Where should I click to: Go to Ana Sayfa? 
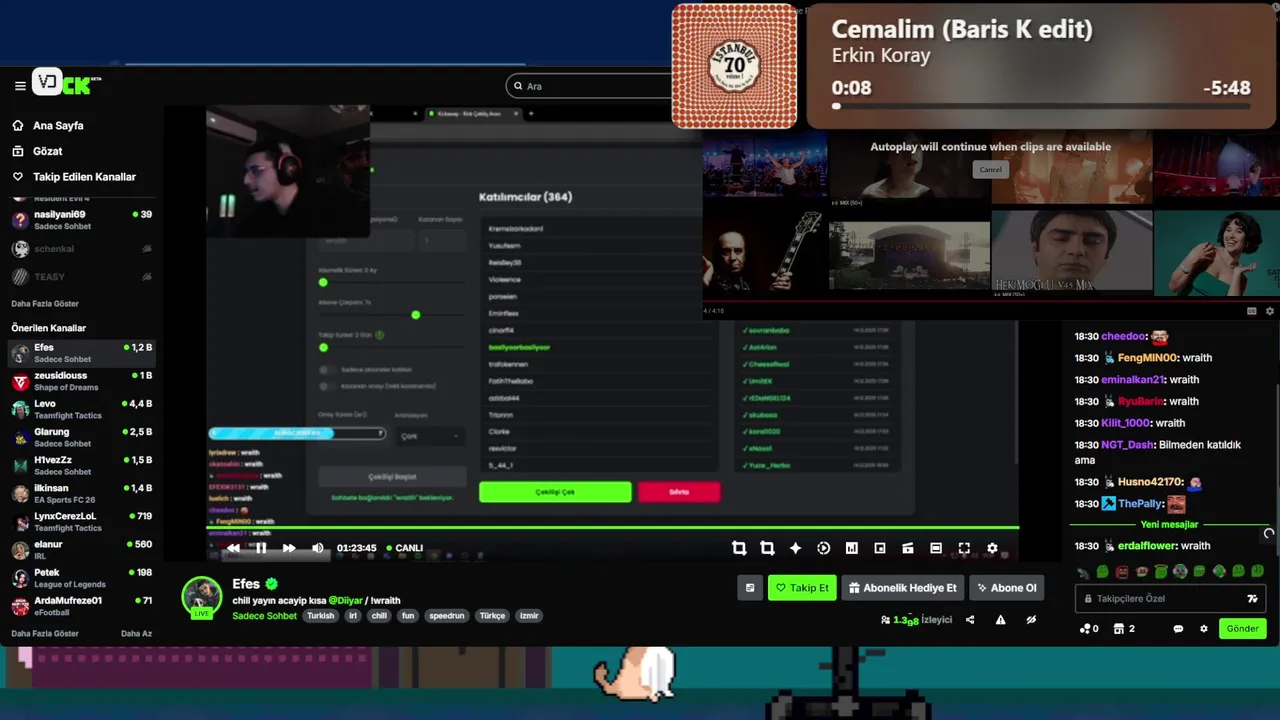tap(58, 126)
